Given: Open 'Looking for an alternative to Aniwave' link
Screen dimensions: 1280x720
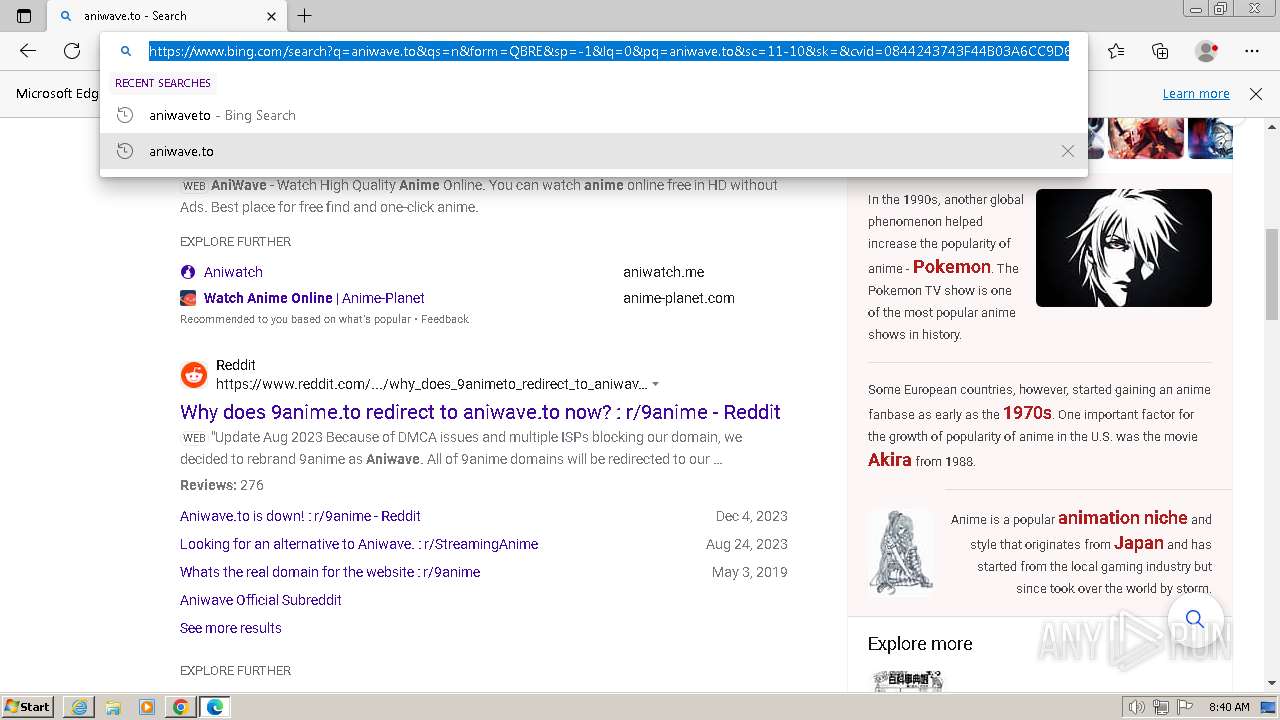Looking at the screenshot, I should click(x=359, y=544).
